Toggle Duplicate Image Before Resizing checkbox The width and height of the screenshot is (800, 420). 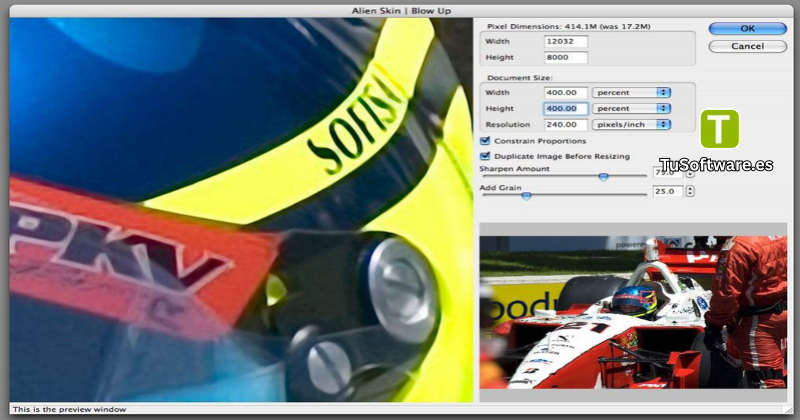click(485, 156)
